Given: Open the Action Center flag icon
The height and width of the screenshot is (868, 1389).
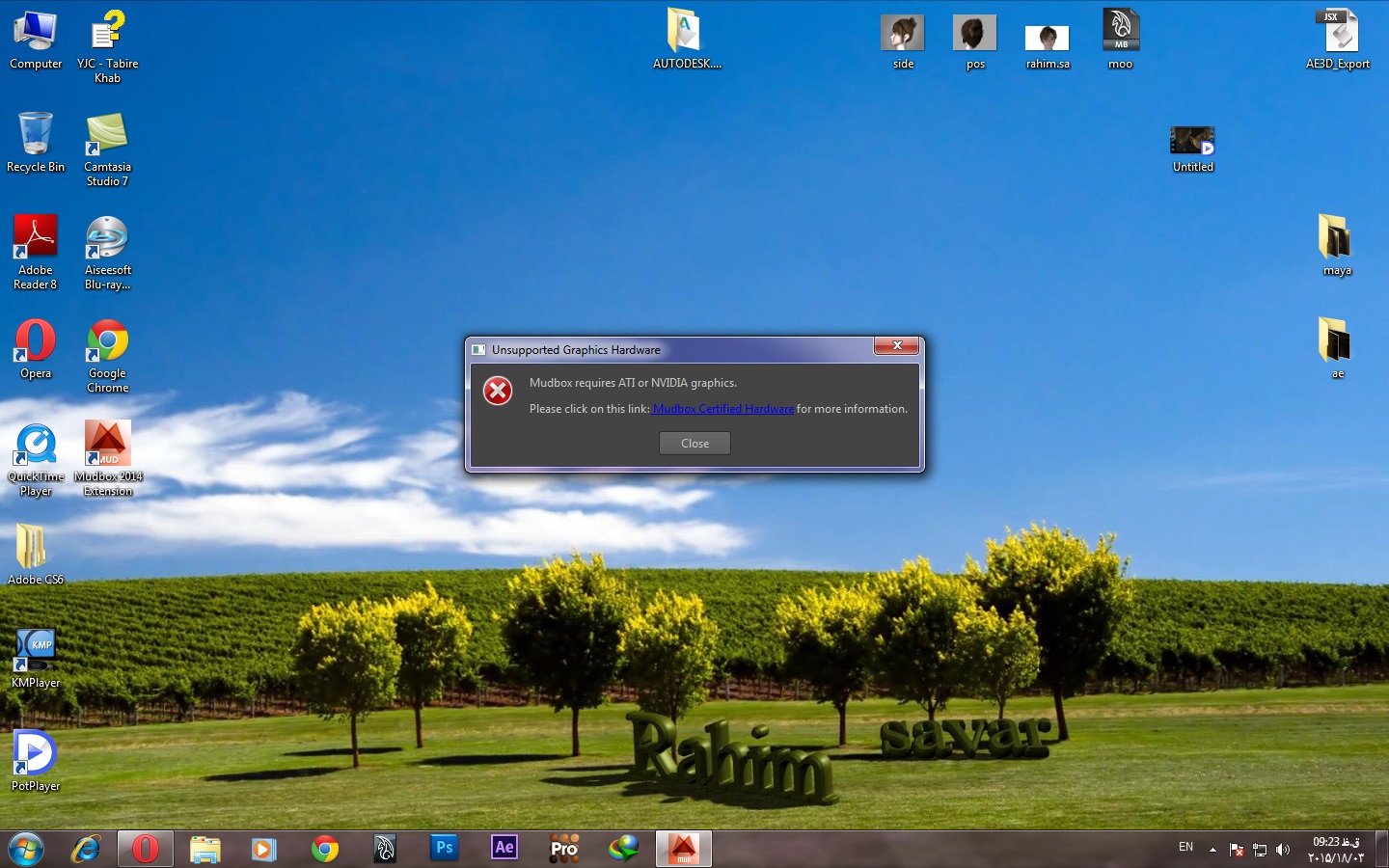Looking at the screenshot, I should point(1237,850).
